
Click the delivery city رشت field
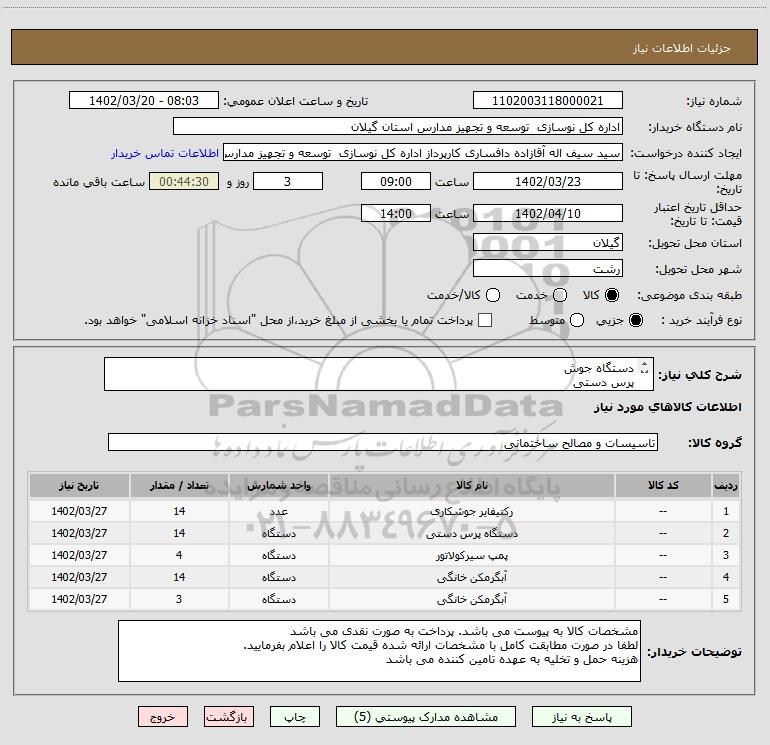click(548, 268)
